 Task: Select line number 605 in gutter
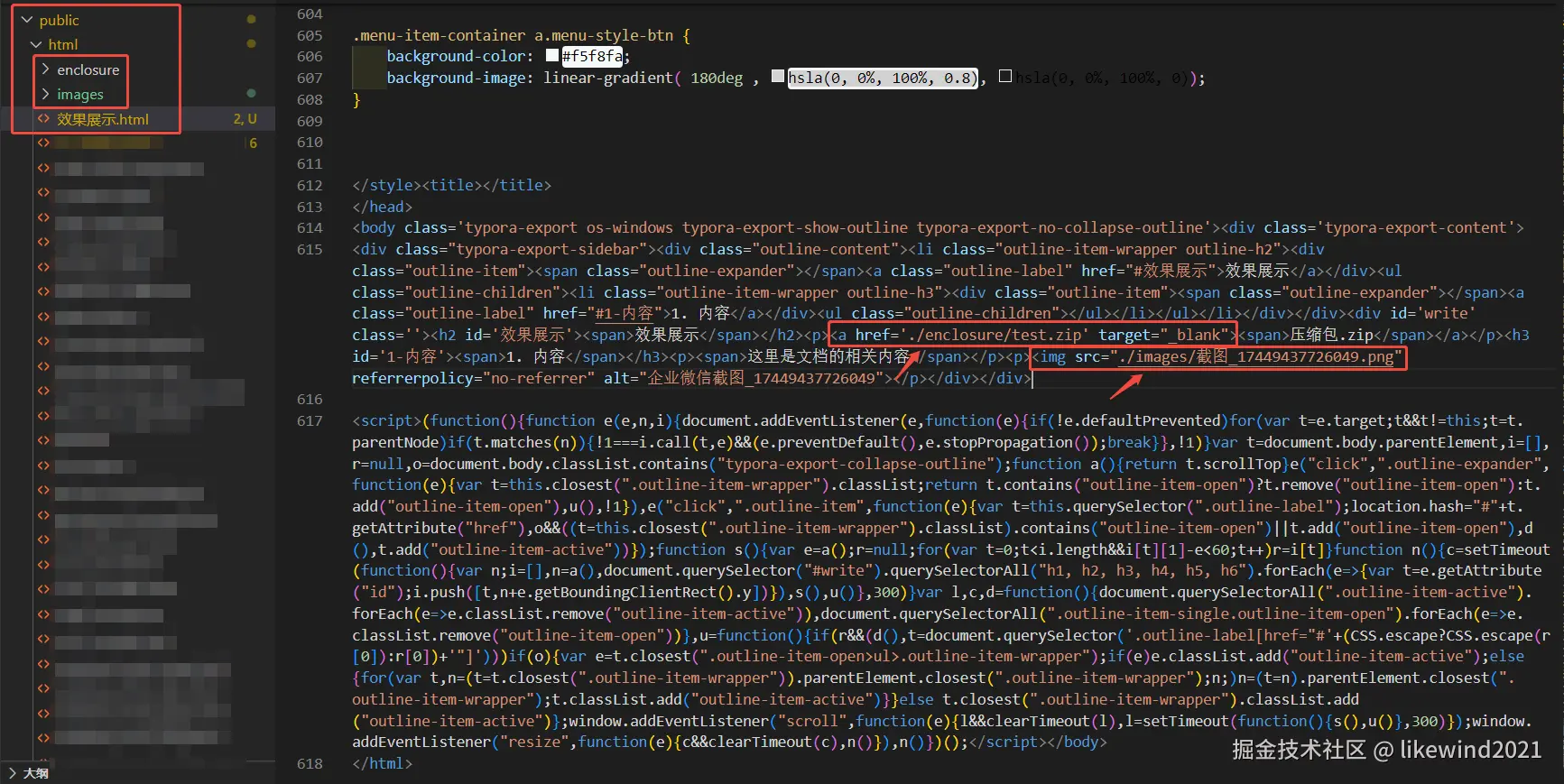tap(310, 35)
